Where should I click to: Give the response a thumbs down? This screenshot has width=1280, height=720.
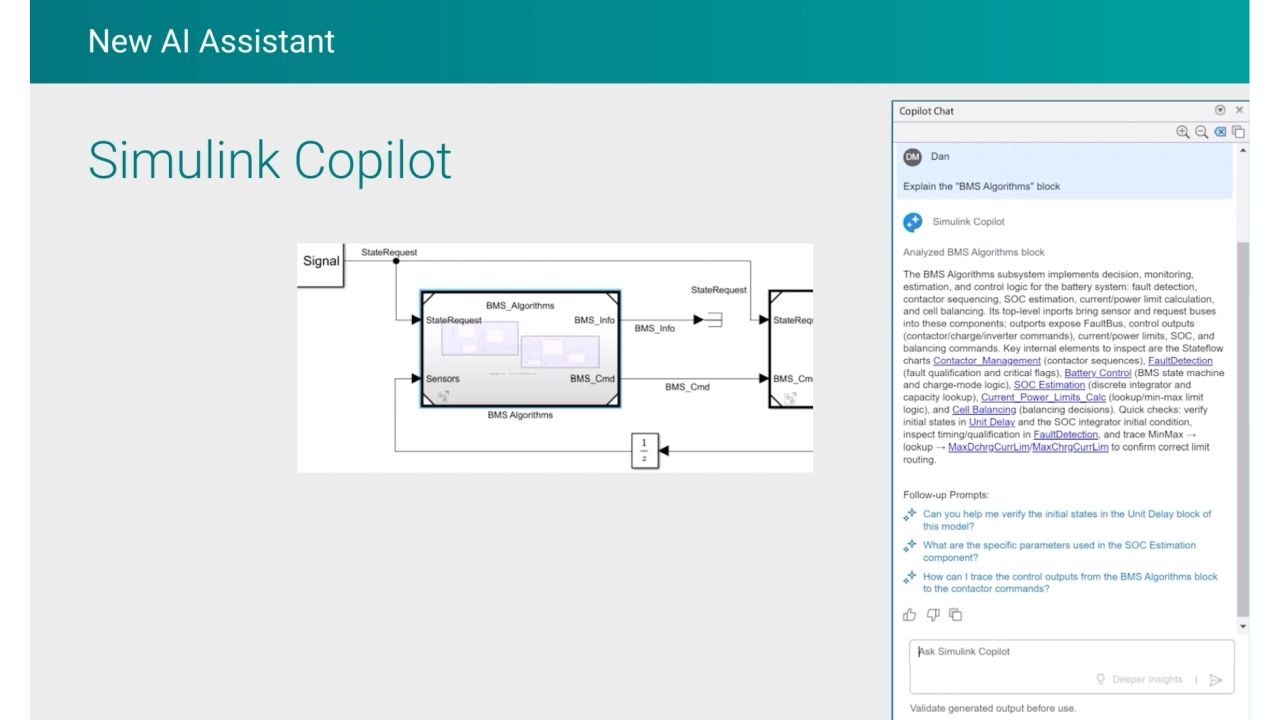pyautogui.click(x=932, y=615)
